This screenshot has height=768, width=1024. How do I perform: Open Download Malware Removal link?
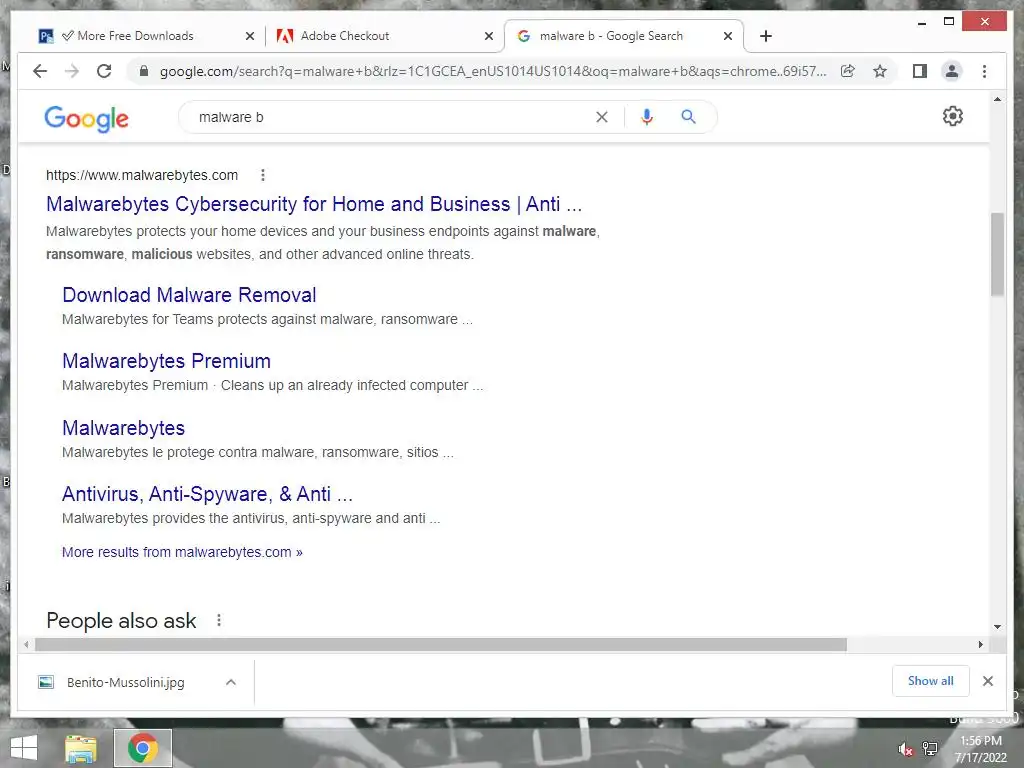(x=189, y=295)
